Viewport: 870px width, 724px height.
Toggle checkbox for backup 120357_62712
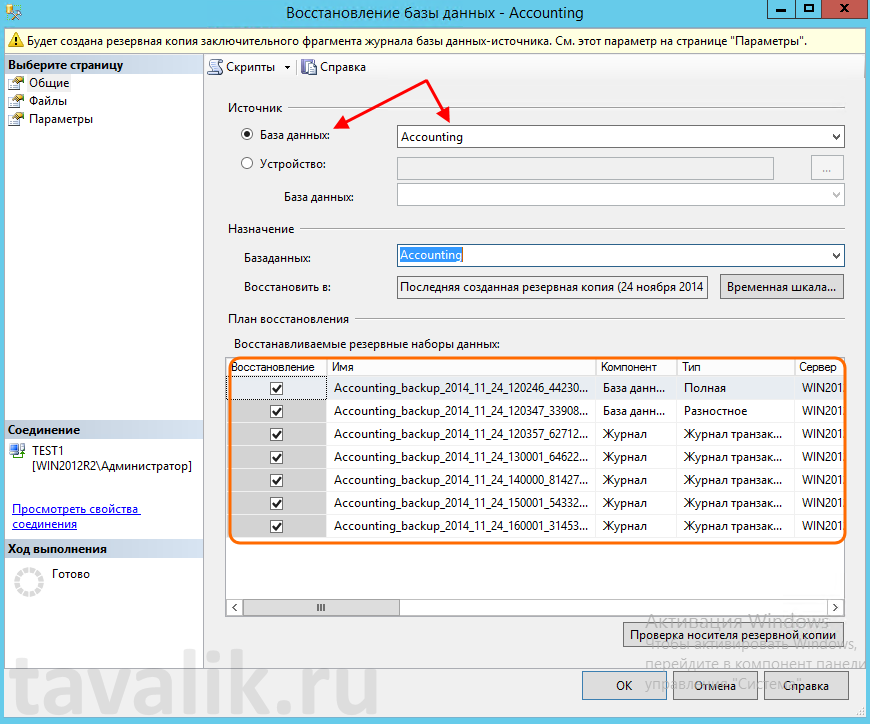[276, 434]
